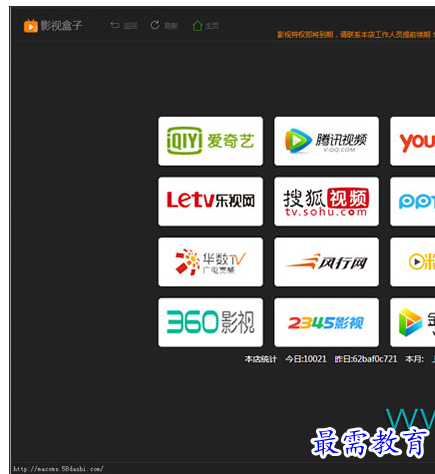Open the Letv 乐视网 tile
This screenshot has height=474, width=435.
coord(210,201)
